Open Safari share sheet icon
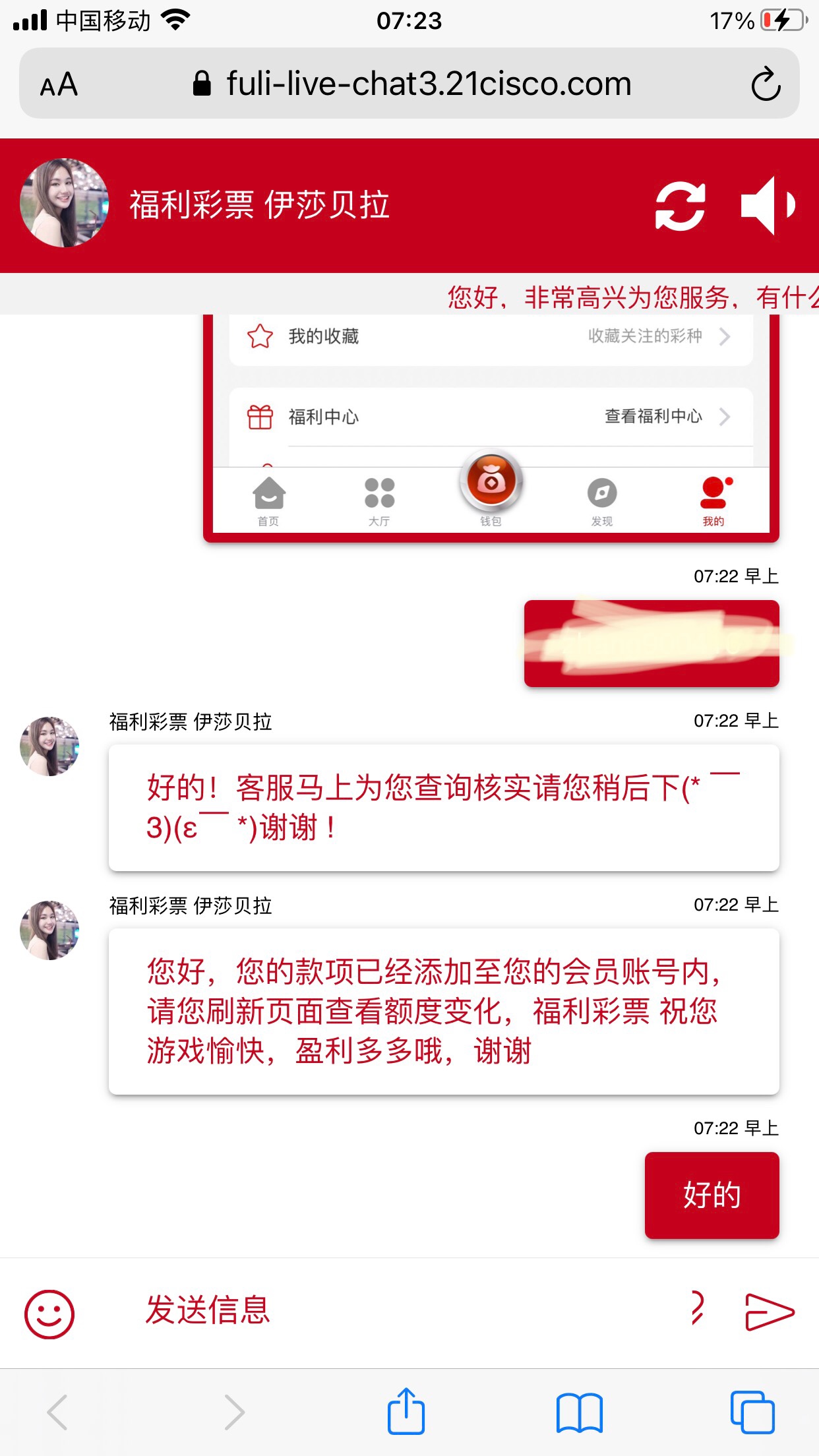 point(406,1411)
